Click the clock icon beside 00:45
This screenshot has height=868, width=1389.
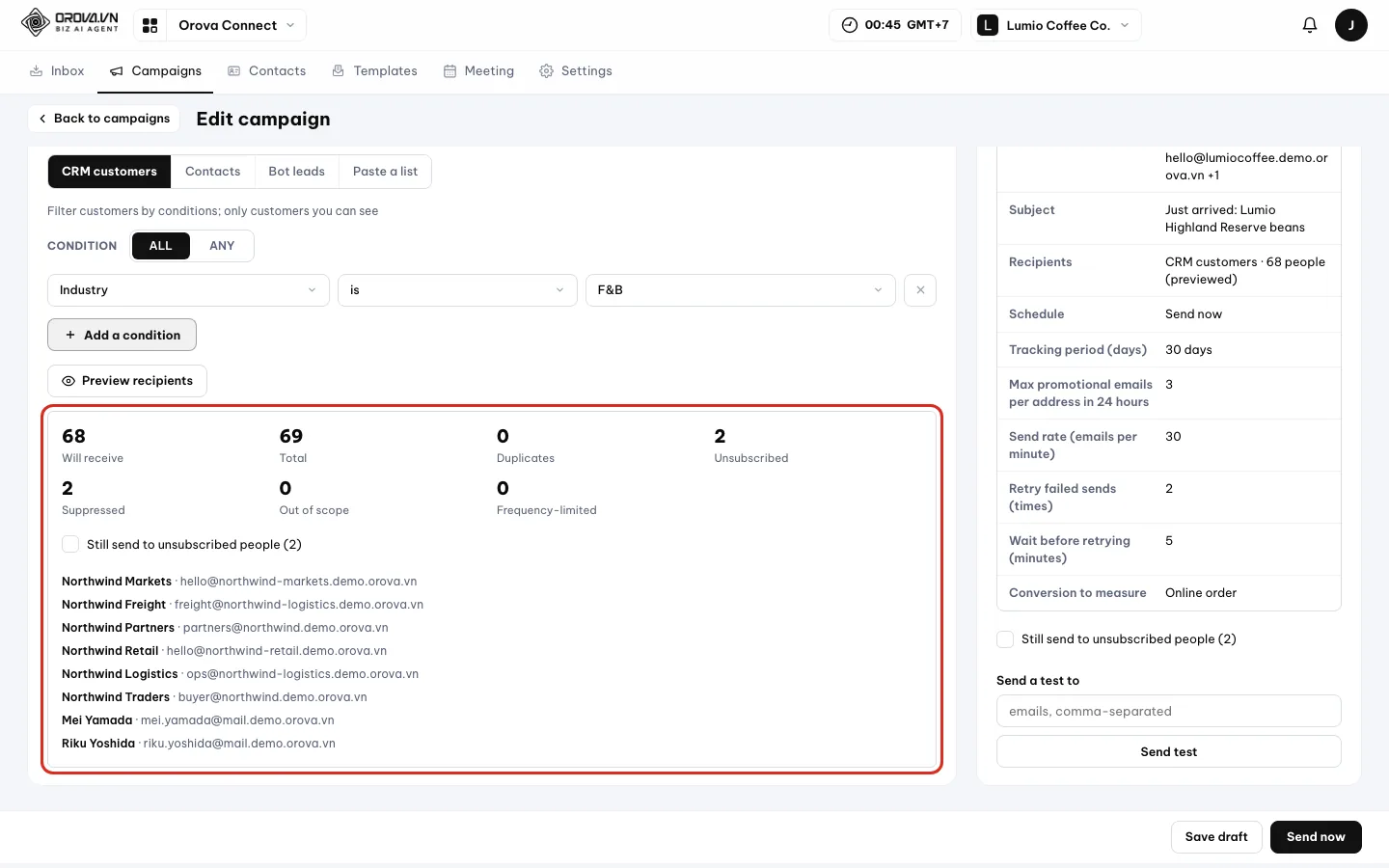849,25
